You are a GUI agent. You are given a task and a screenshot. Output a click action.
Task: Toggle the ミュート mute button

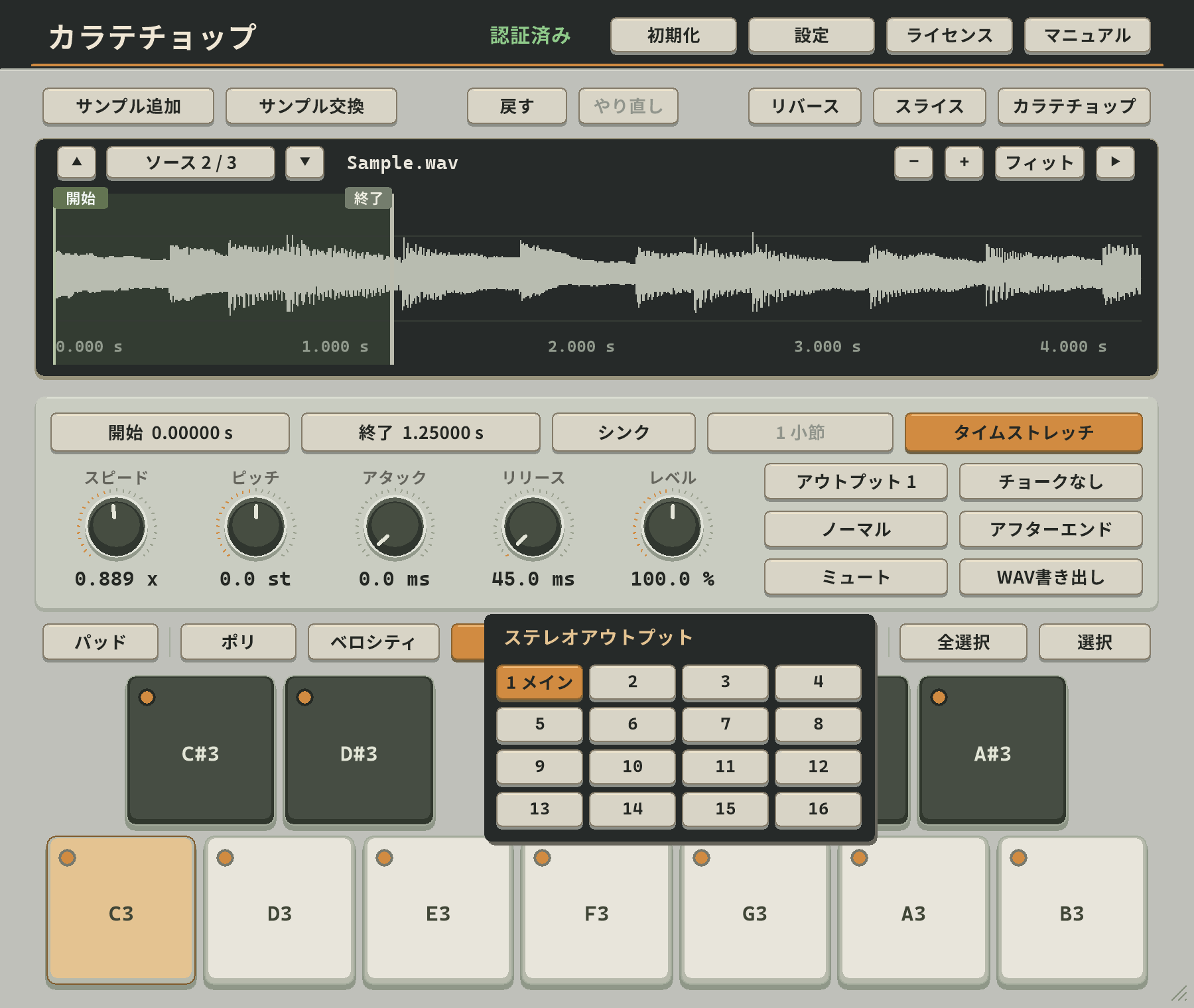click(x=856, y=577)
